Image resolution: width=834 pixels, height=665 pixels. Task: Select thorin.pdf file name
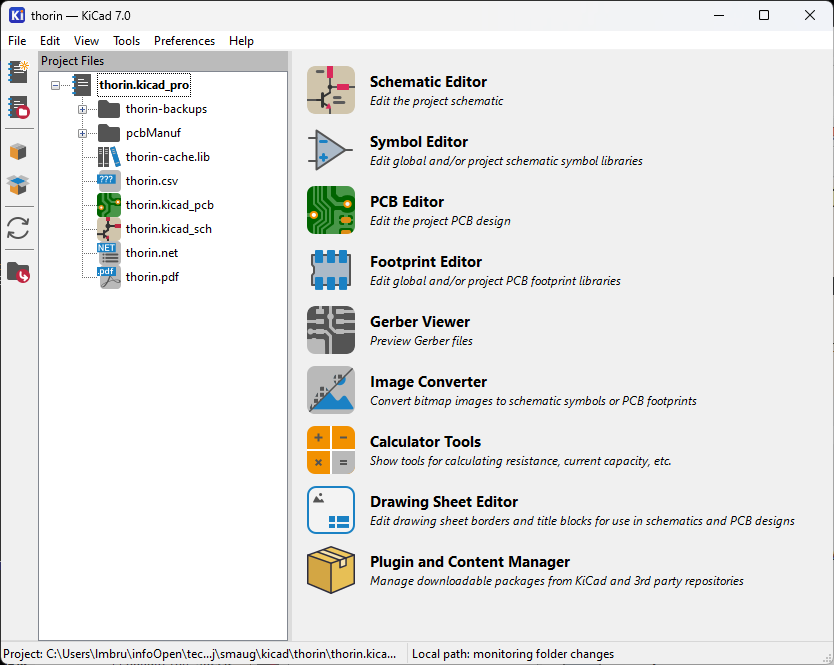pyautogui.click(x=153, y=277)
